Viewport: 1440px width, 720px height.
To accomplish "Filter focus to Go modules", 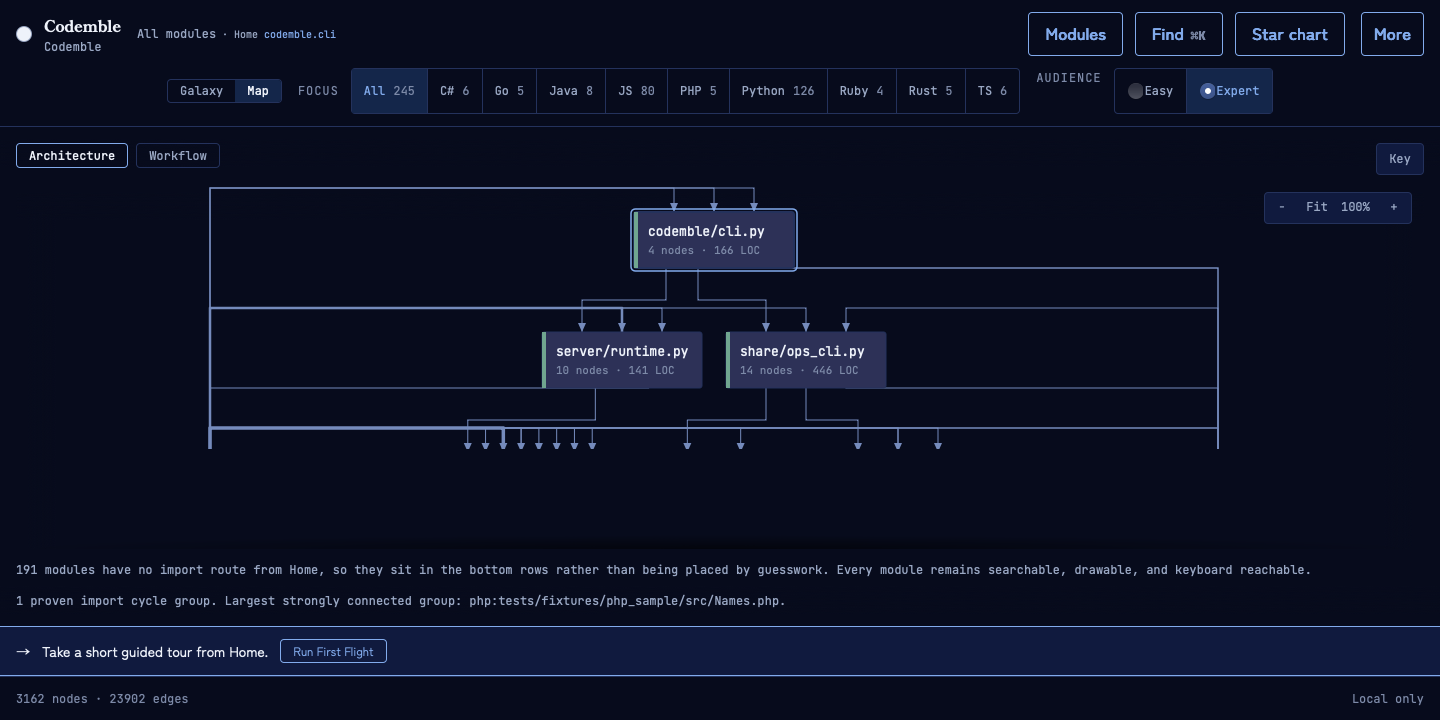I will click(509, 91).
